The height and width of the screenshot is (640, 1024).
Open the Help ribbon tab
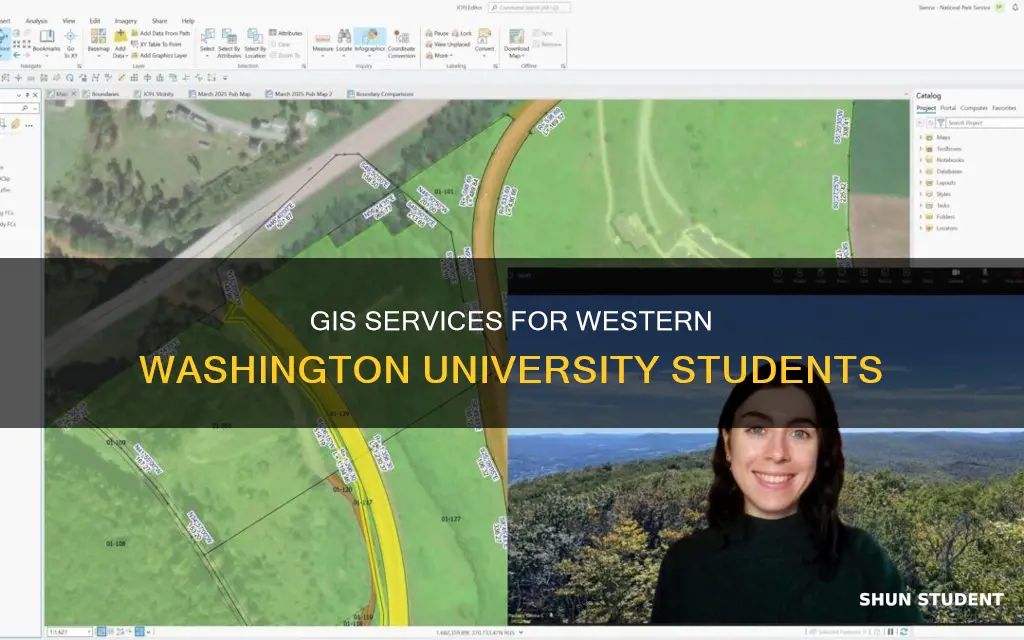pos(187,21)
